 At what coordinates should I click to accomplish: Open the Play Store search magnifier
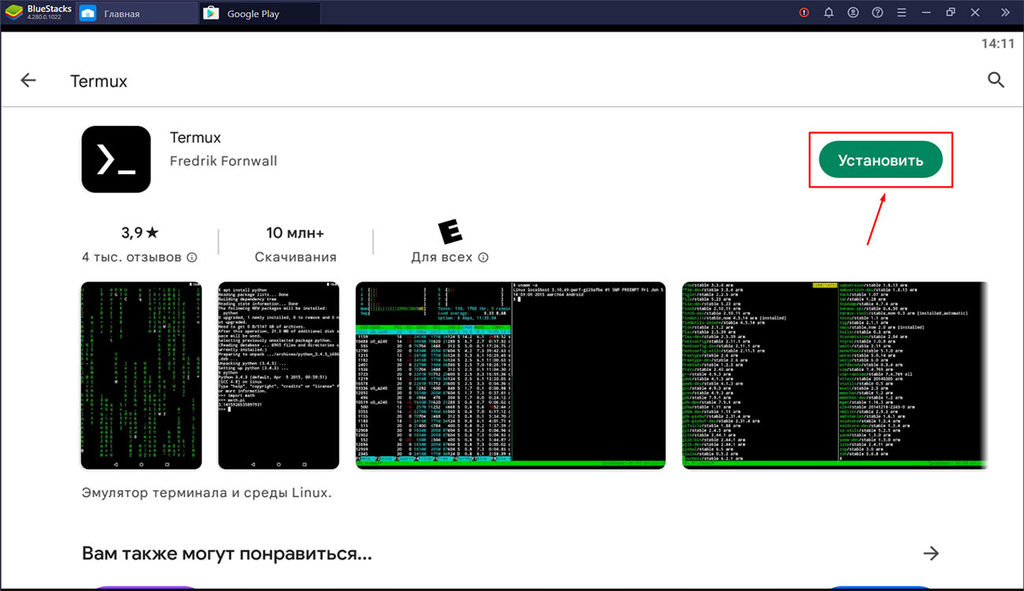pyautogui.click(x=995, y=80)
